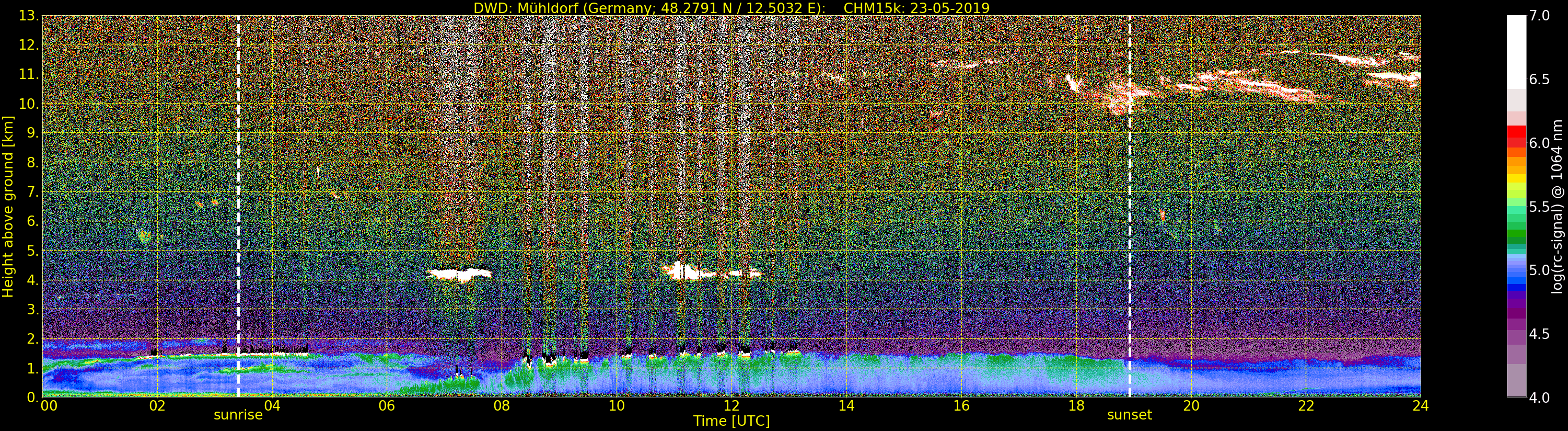Click the 'Time [UTC]' axis label

pos(731,421)
